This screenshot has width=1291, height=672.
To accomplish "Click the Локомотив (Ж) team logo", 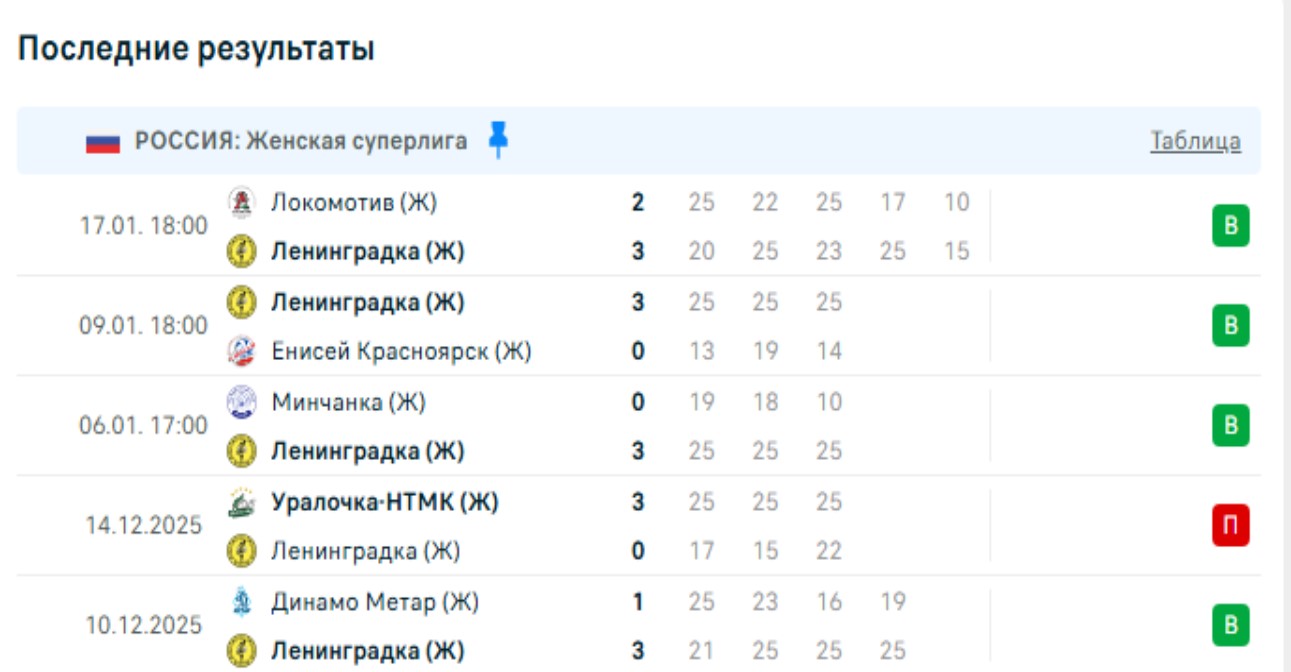I will point(241,203).
